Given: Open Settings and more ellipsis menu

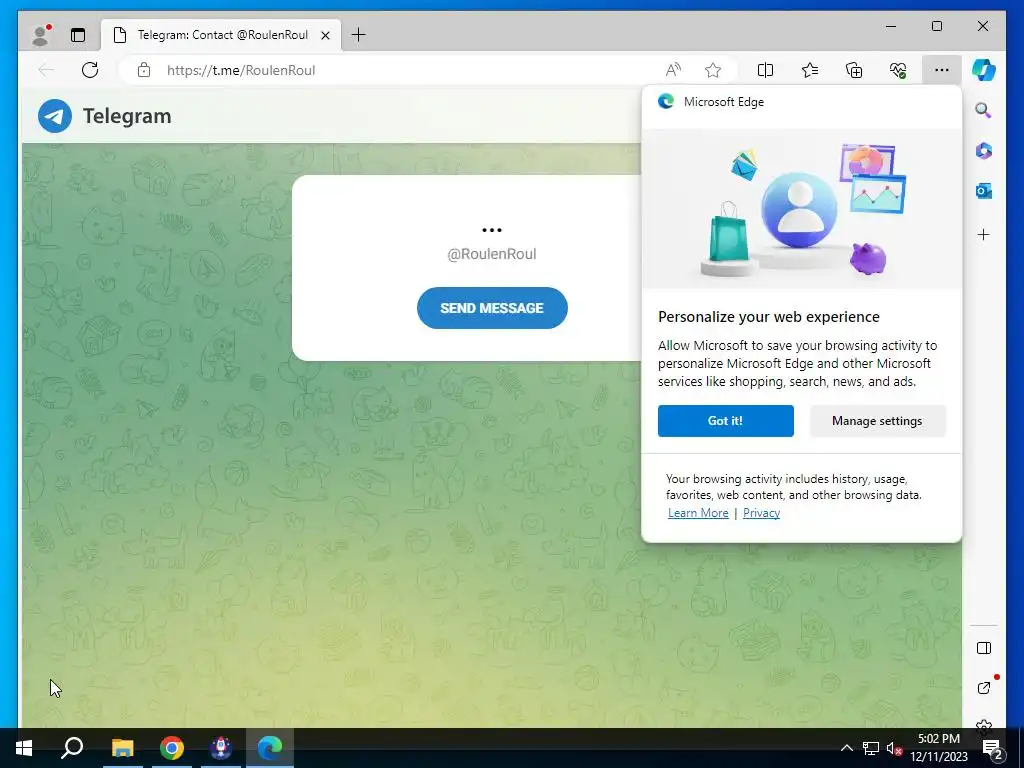Looking at the screenshot, I should (942, 70).
